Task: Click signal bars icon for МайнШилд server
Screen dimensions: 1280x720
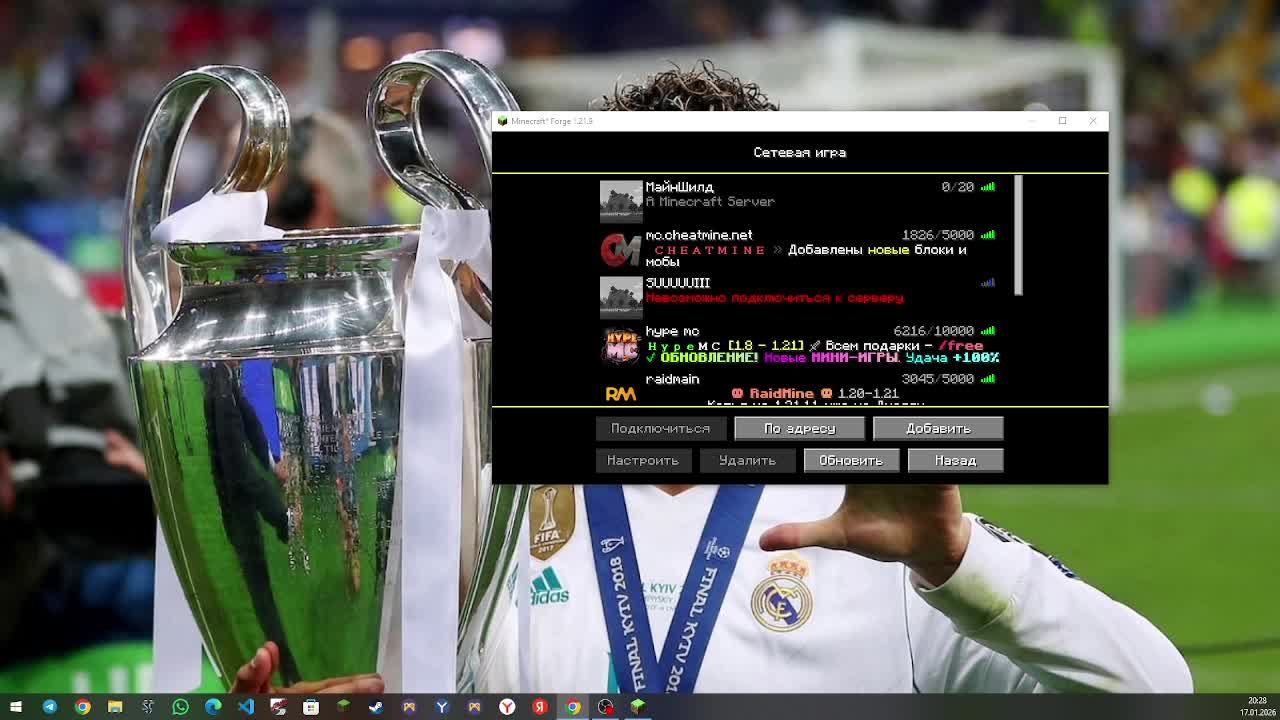Action: pos(988,187)
